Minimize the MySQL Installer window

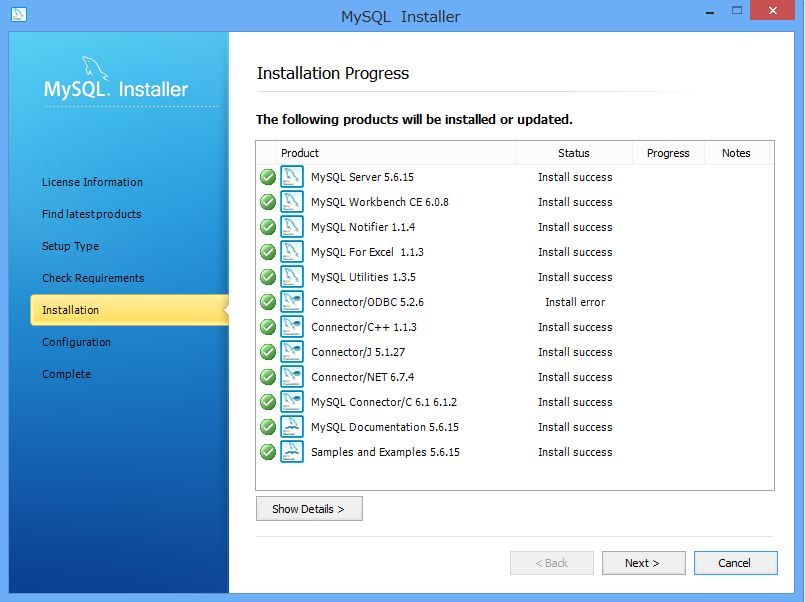point(710,11)
